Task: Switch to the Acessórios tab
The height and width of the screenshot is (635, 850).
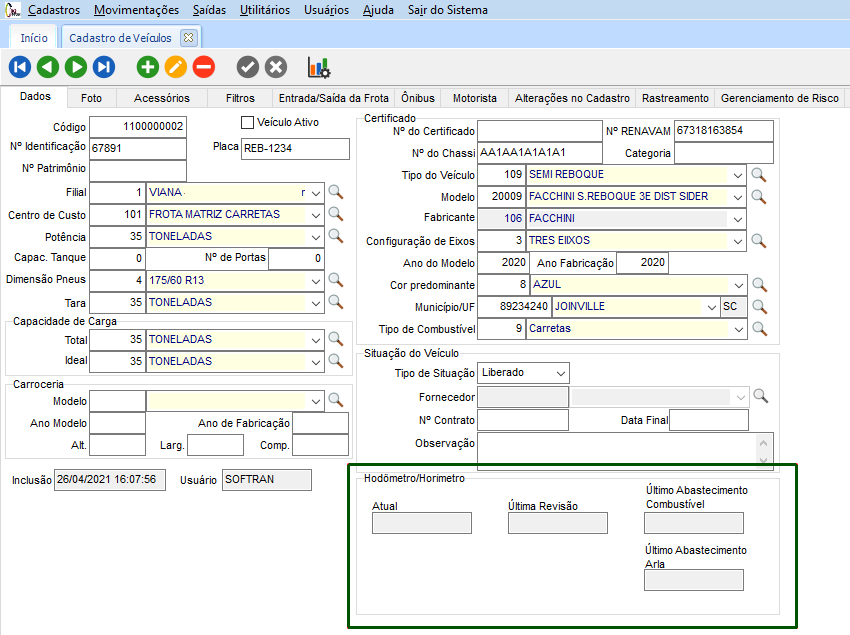Action: point(161,98)
